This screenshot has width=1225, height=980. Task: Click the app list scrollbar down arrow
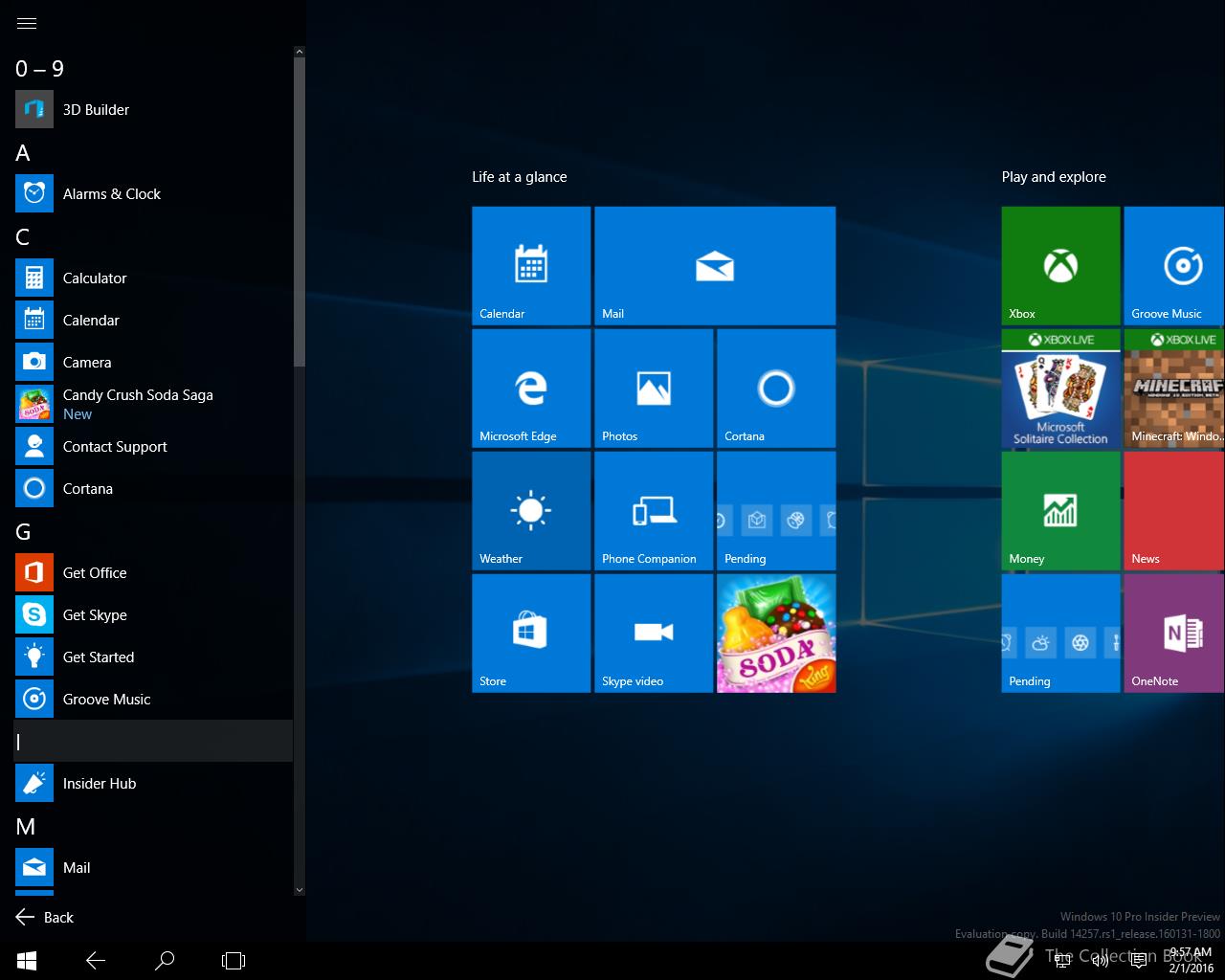coord(299,890)
